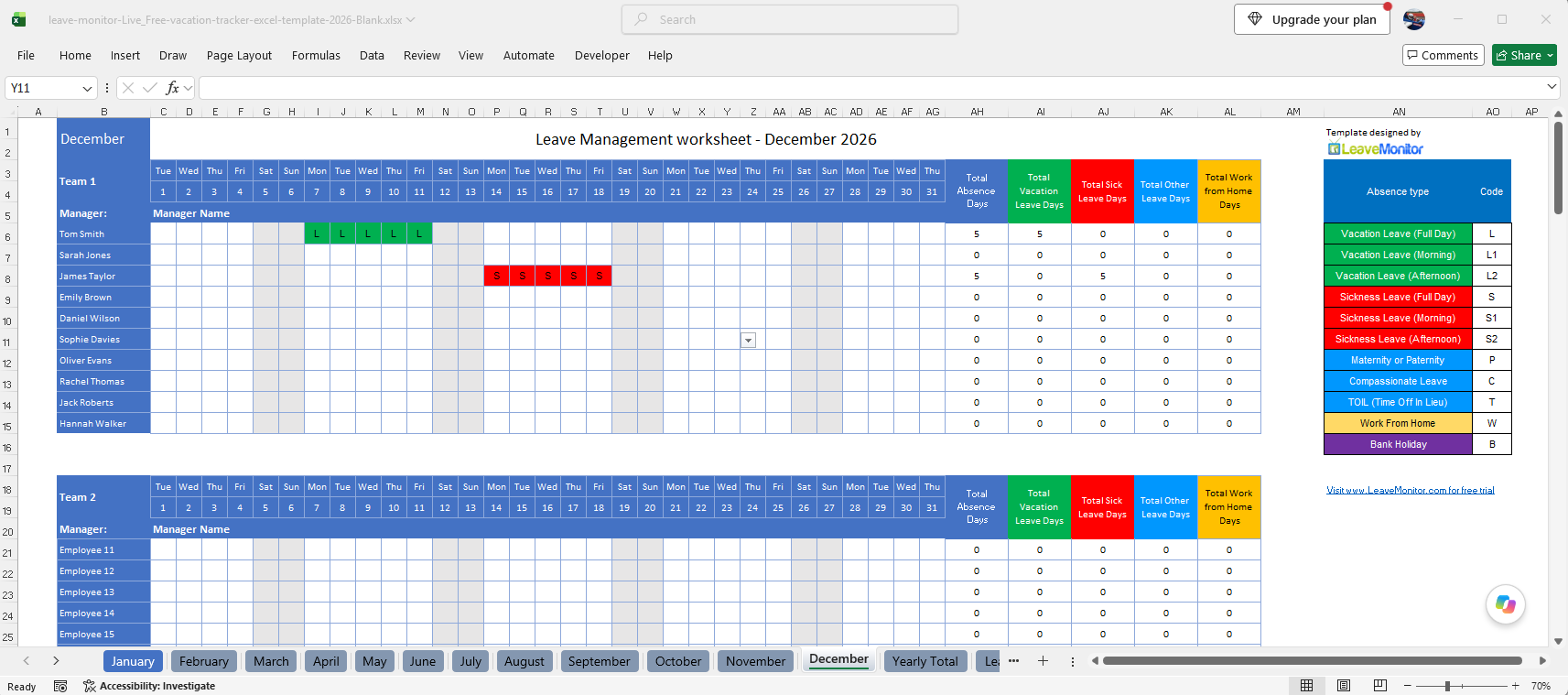Zoom in with the plus icon
Screen dimensions: 1568x695
1516,686
